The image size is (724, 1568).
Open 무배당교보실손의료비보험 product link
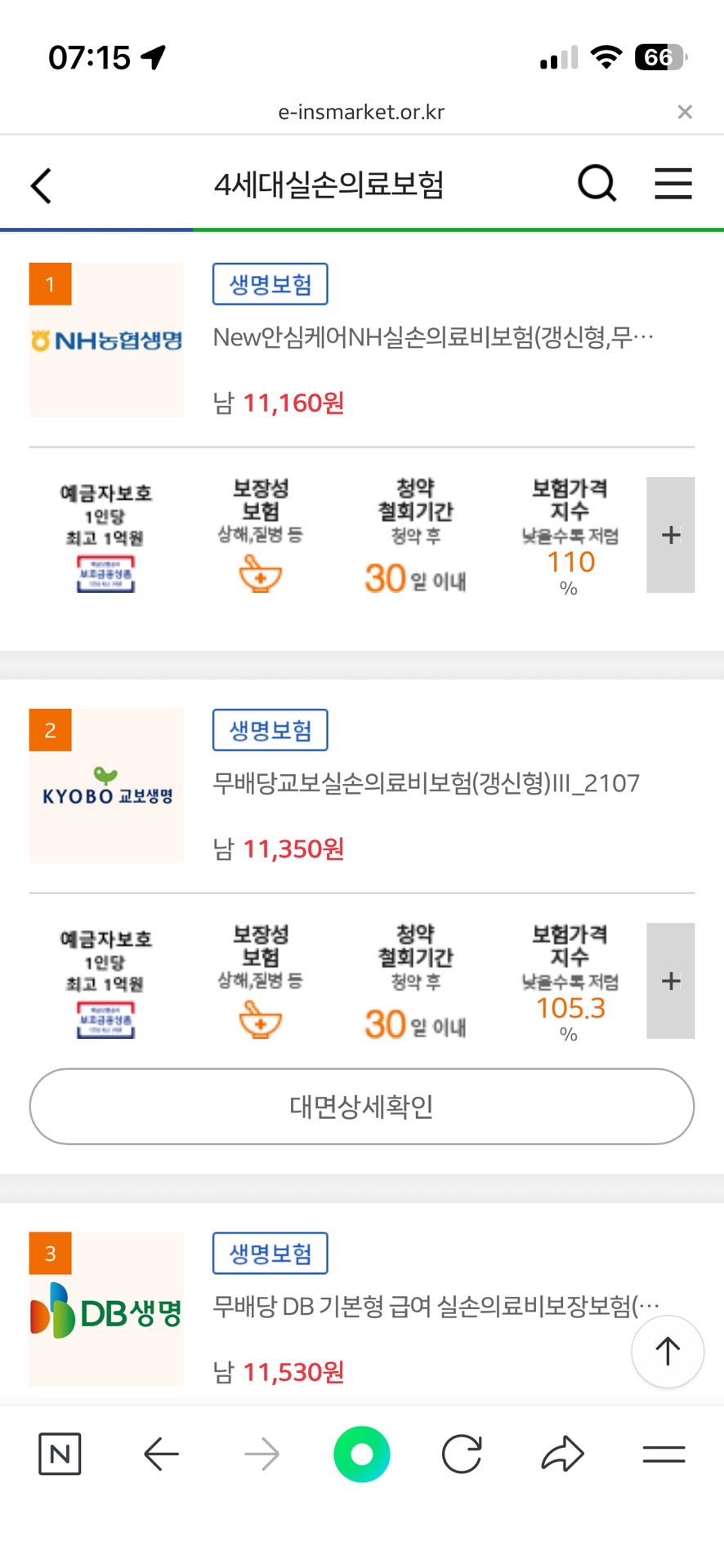point(426,783)
